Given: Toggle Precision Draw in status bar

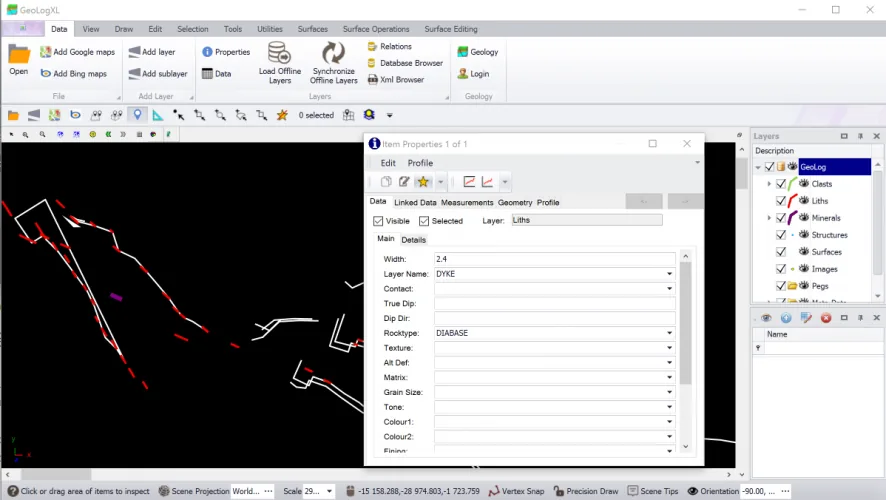Looking at the screenshot, I should click(586, 491).
